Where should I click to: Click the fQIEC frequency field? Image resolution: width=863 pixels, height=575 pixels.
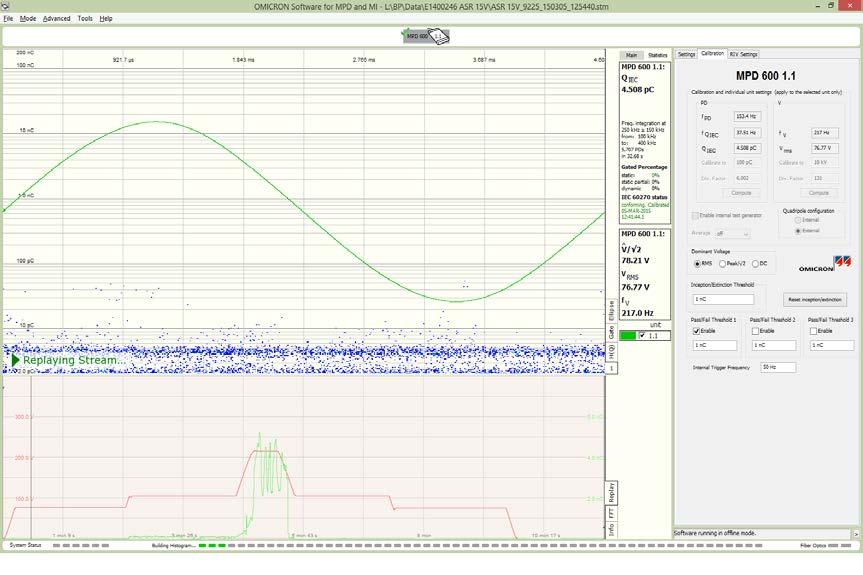click(747, 133)
